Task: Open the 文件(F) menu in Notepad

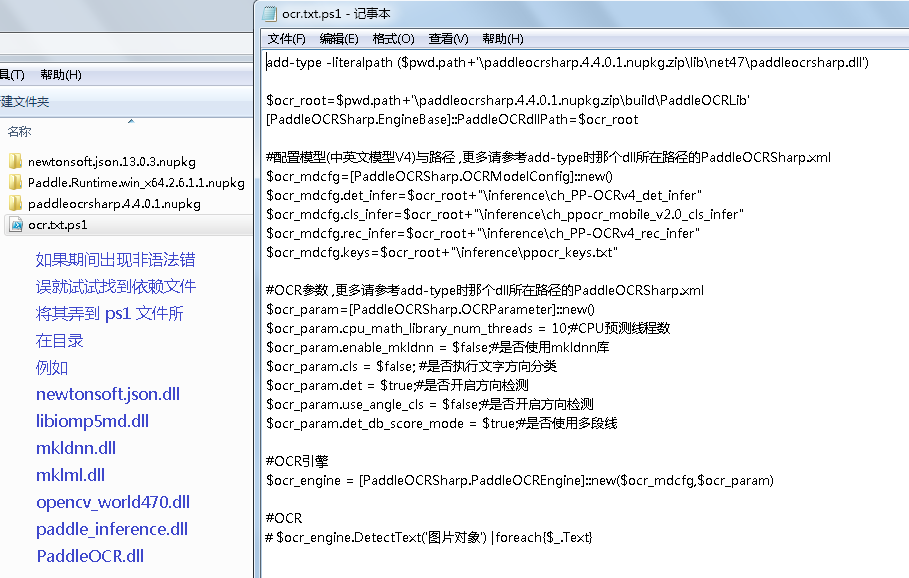Action: pos(286,39)
